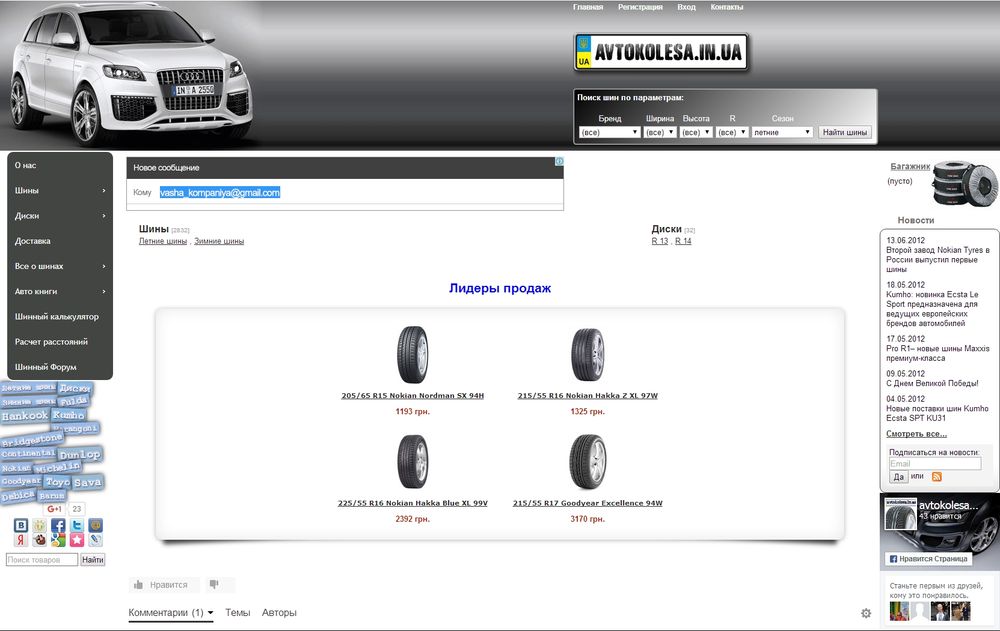Image resolution: width=1000 pixels, height=631 pixels.
Task: Open the Комментарии (1) dropdown
Action: coord(171,612)
